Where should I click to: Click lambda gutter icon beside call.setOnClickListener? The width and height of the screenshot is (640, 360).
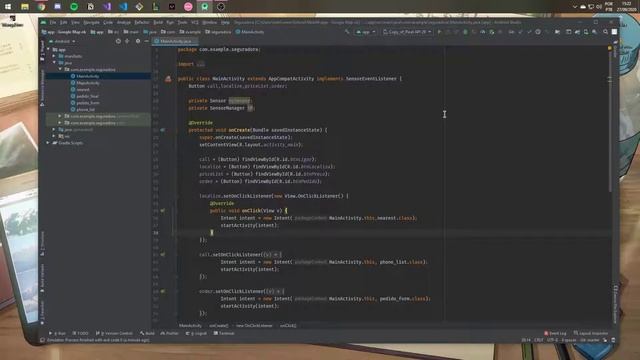tap(163, 254)
